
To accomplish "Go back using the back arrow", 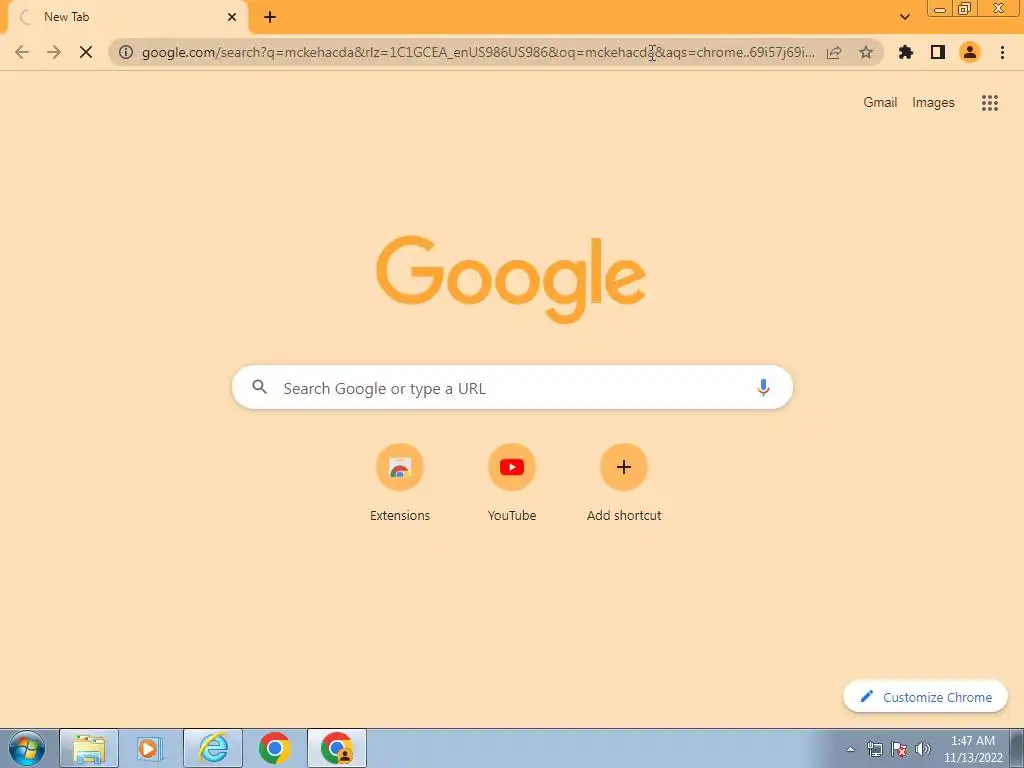I will click(x=22, y=52).
